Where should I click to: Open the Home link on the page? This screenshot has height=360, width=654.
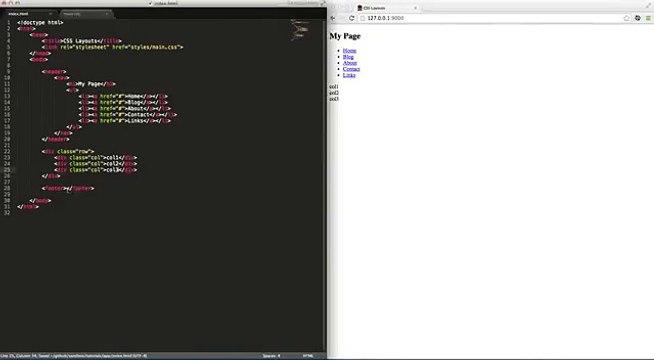[350, 50]
